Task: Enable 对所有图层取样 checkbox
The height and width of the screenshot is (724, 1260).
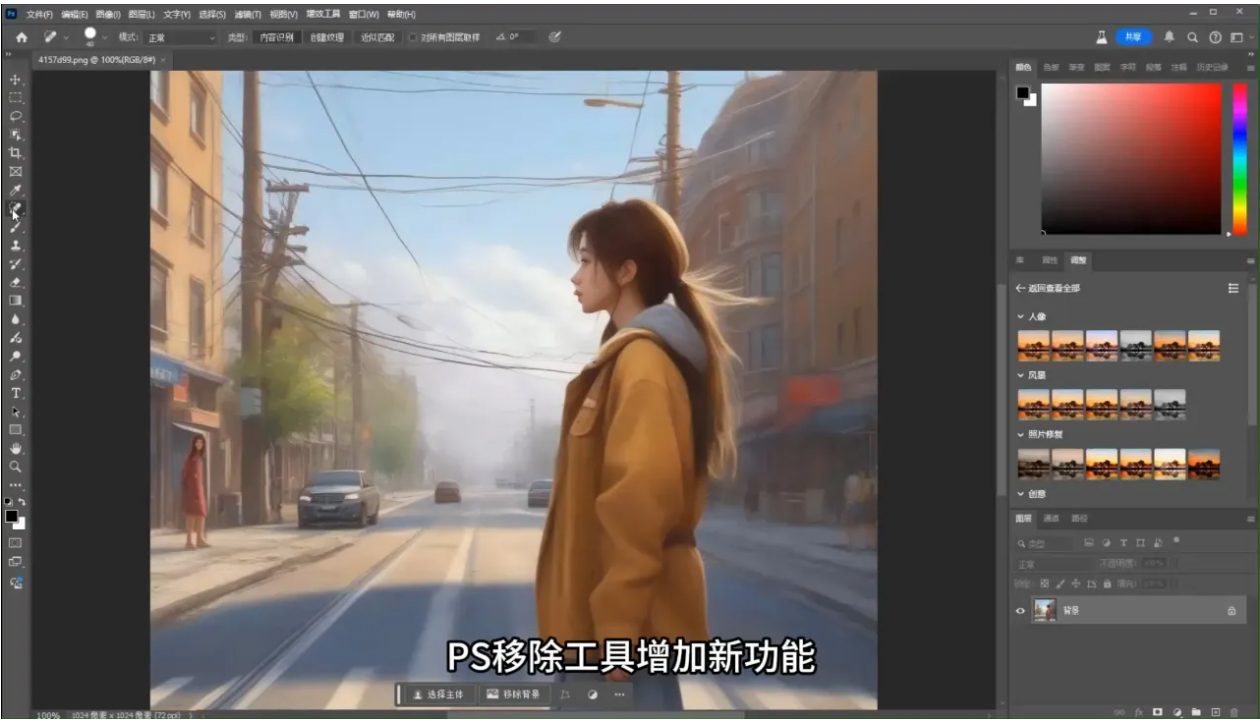Action: coord(412,37)
